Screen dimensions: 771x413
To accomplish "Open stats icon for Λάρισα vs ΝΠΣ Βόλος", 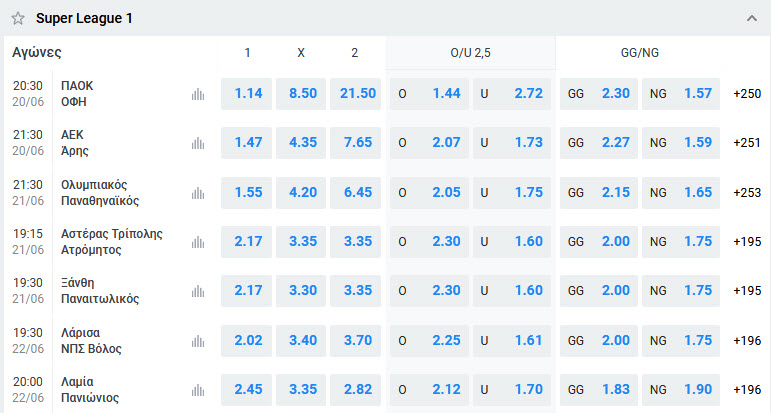I will (x=198, y=341).
